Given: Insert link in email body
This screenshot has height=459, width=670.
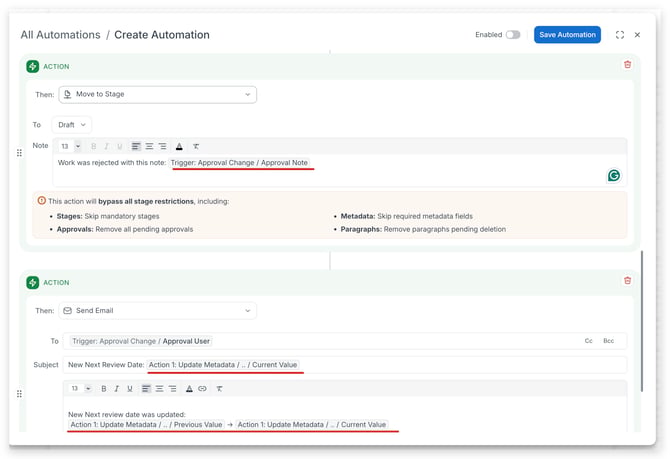Looking at the screenshot, I should 202,388.
